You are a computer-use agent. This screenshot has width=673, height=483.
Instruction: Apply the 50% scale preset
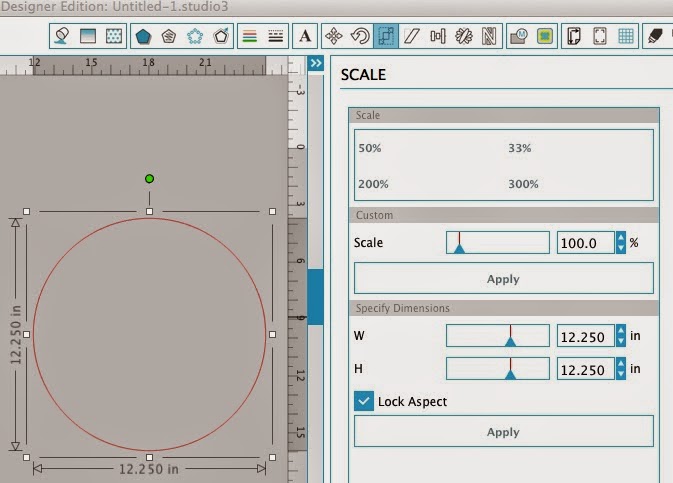370,148
